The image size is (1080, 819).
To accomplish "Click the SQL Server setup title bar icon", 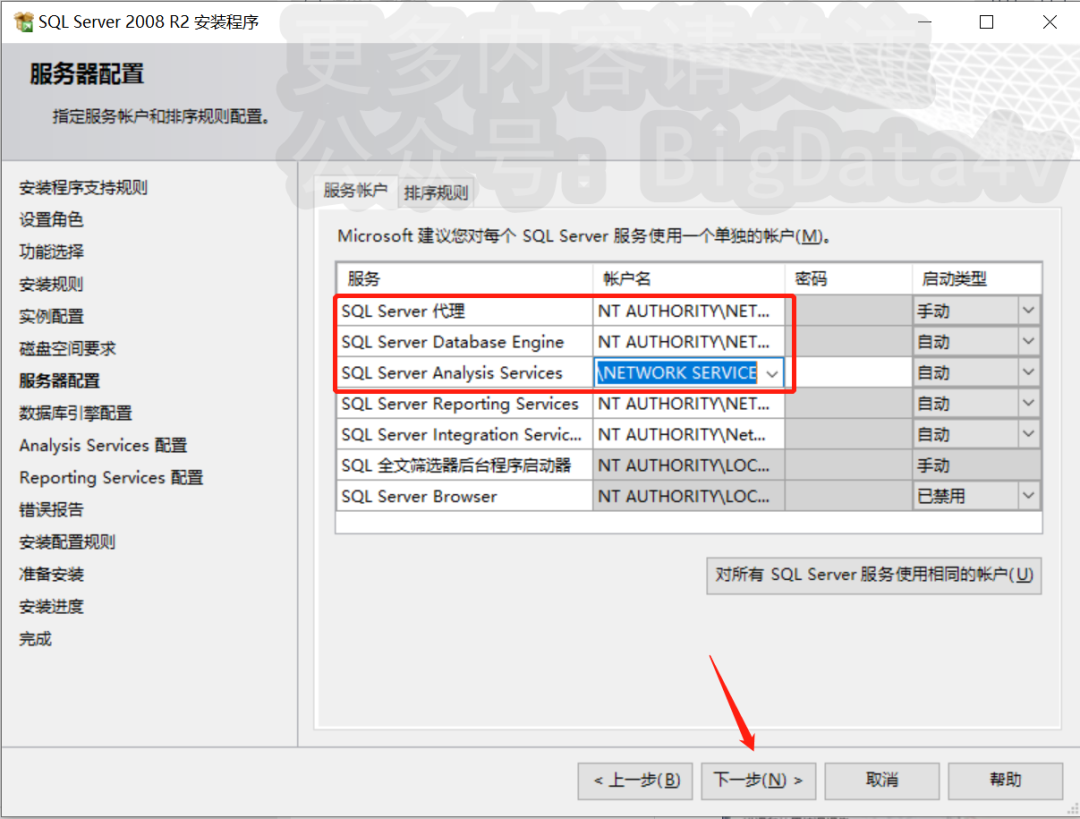I will [23, 22].
